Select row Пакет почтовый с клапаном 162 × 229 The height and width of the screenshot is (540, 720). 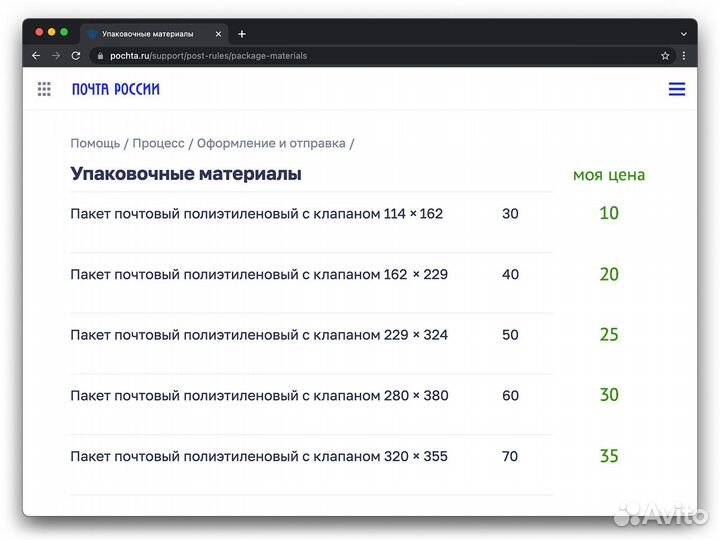pos(311,283)
